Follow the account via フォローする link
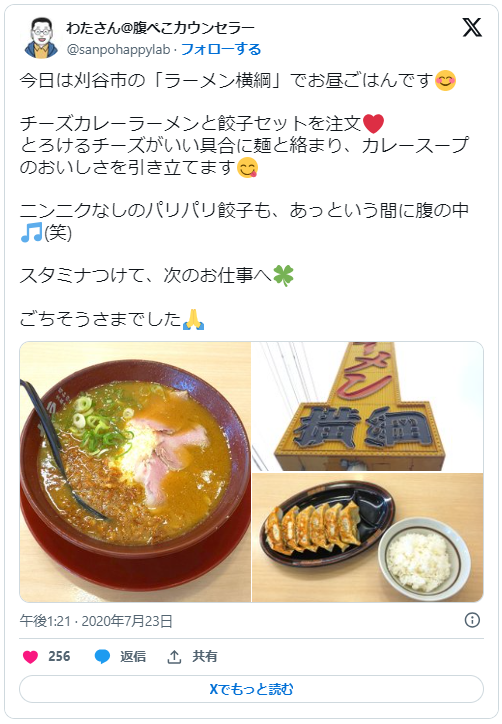502x724 pixels. coord(221,49)
